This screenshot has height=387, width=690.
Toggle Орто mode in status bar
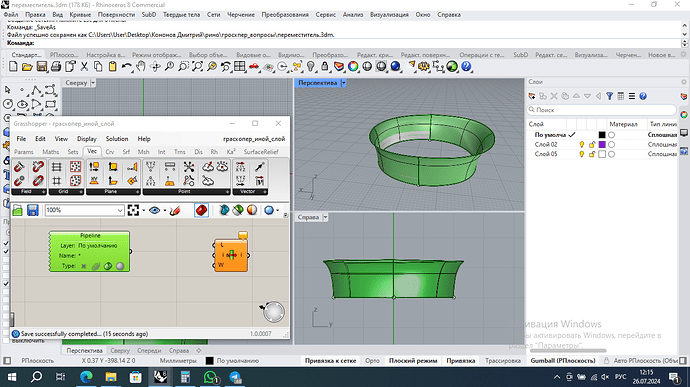[372, 361]
